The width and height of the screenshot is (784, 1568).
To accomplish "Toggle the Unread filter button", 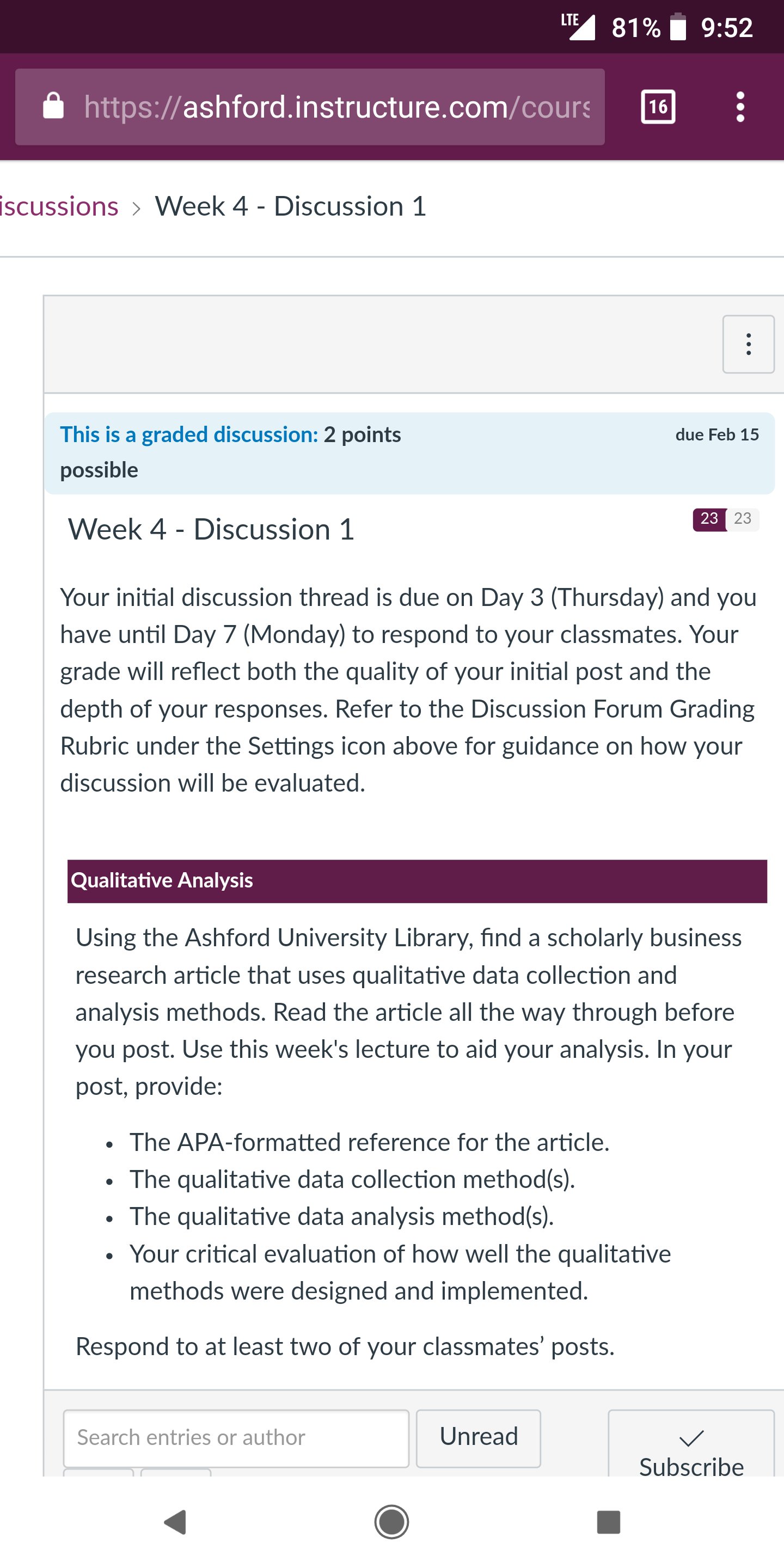I will click(x=479, y=1438).
